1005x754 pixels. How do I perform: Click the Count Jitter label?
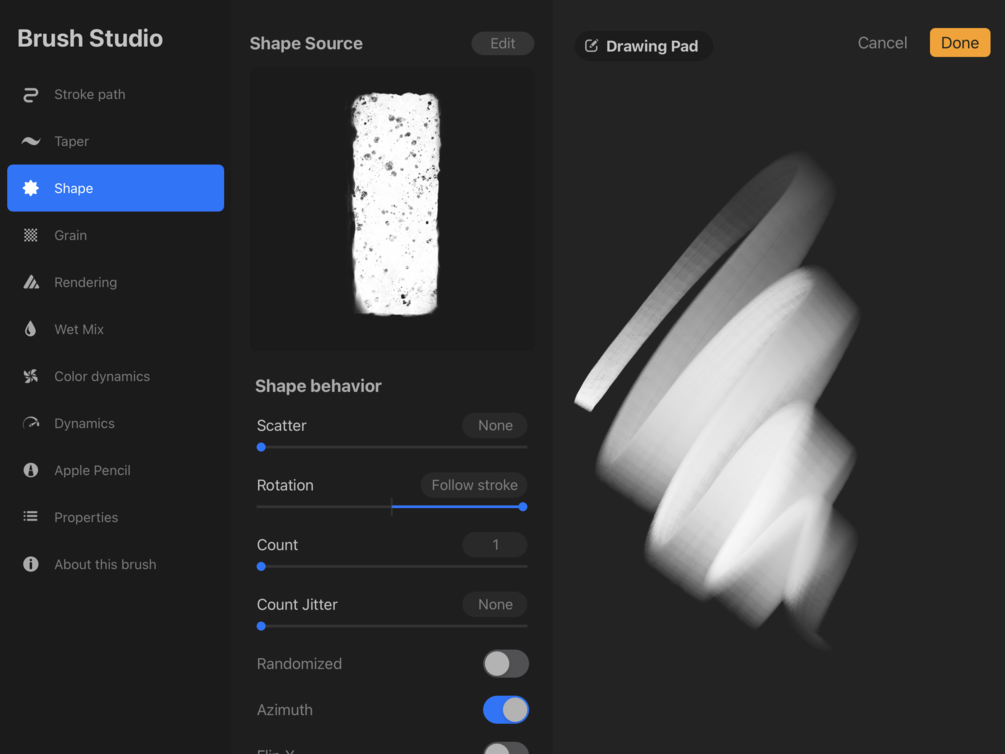pyautogui.click(x=297, y=604)
